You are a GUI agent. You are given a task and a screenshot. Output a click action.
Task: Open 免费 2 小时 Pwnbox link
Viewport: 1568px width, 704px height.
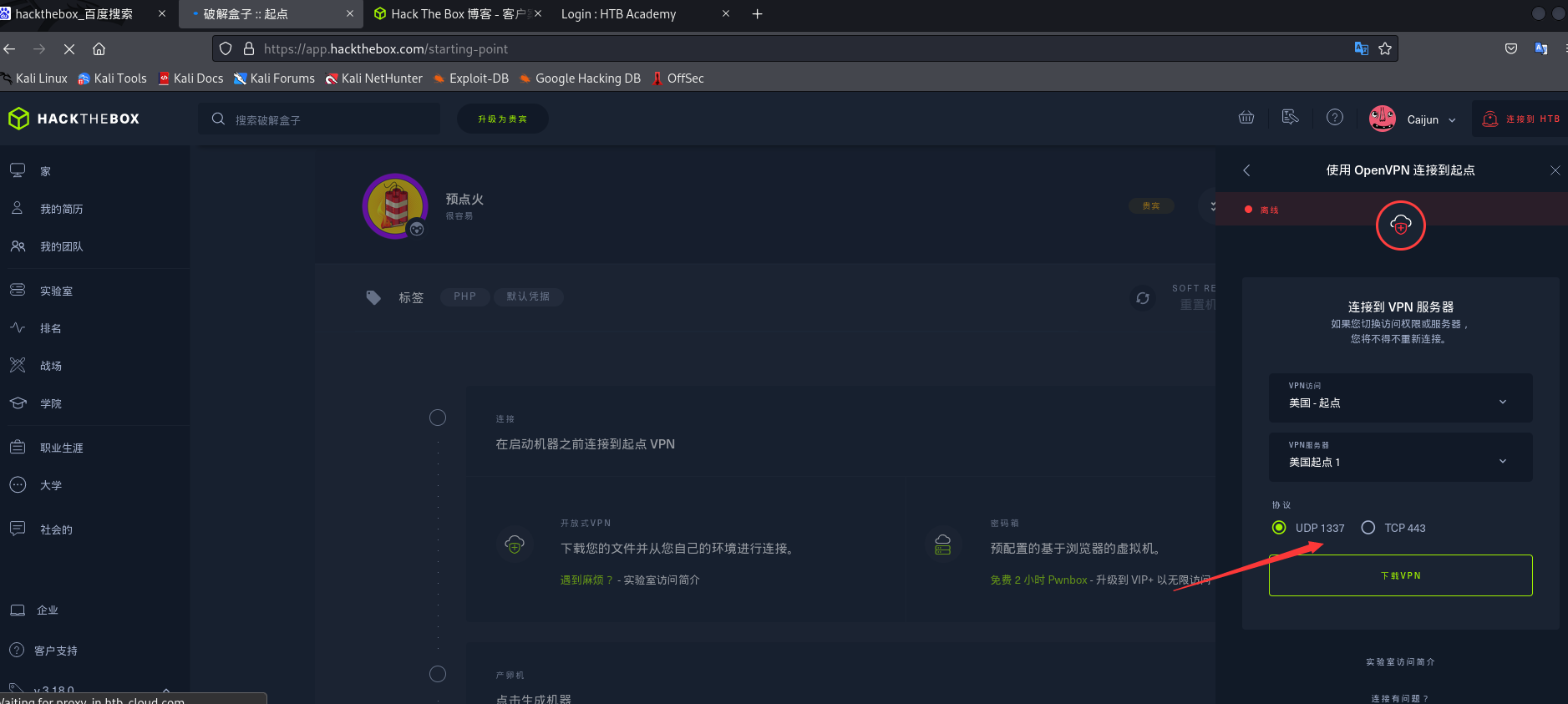coord(1039,580)
